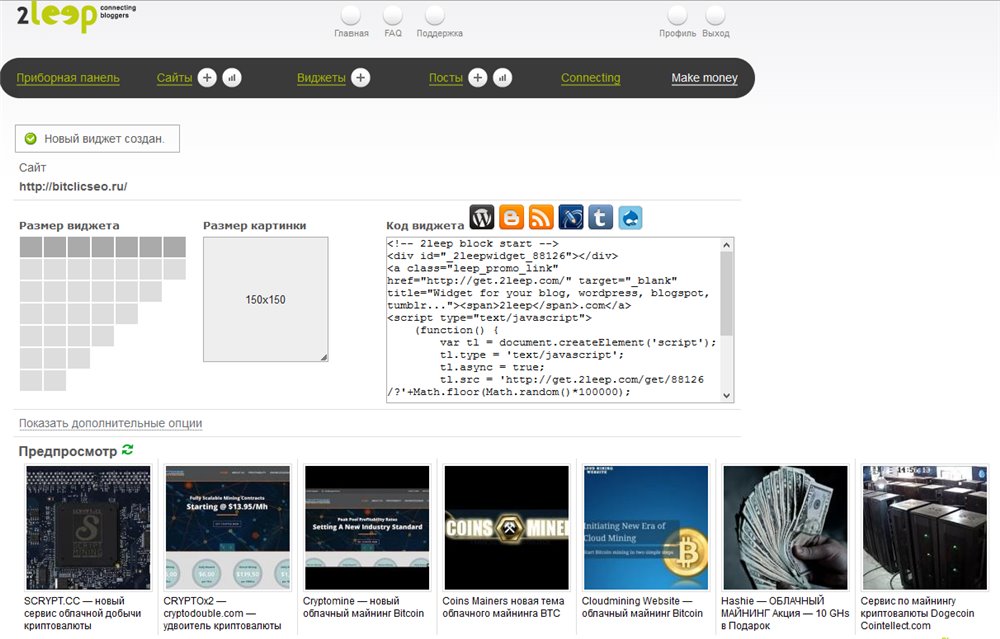Go to the Connecting menu item
This screenshot has height=639, width=1000.
pyautogui.click(x=590, y=78)
